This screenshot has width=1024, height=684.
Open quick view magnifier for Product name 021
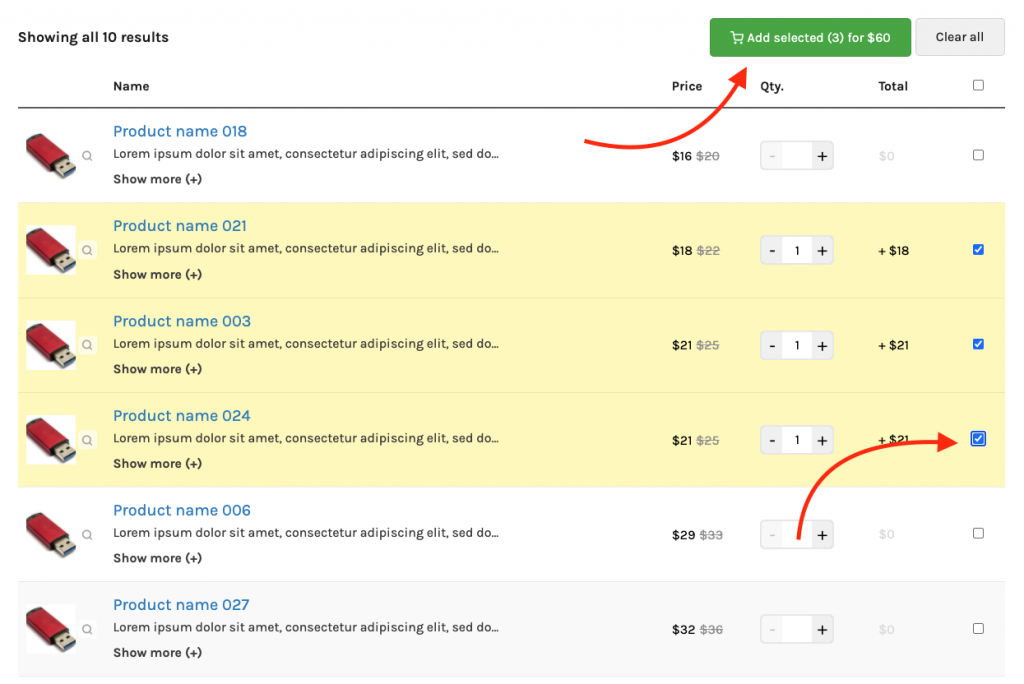tap(87, 251)
